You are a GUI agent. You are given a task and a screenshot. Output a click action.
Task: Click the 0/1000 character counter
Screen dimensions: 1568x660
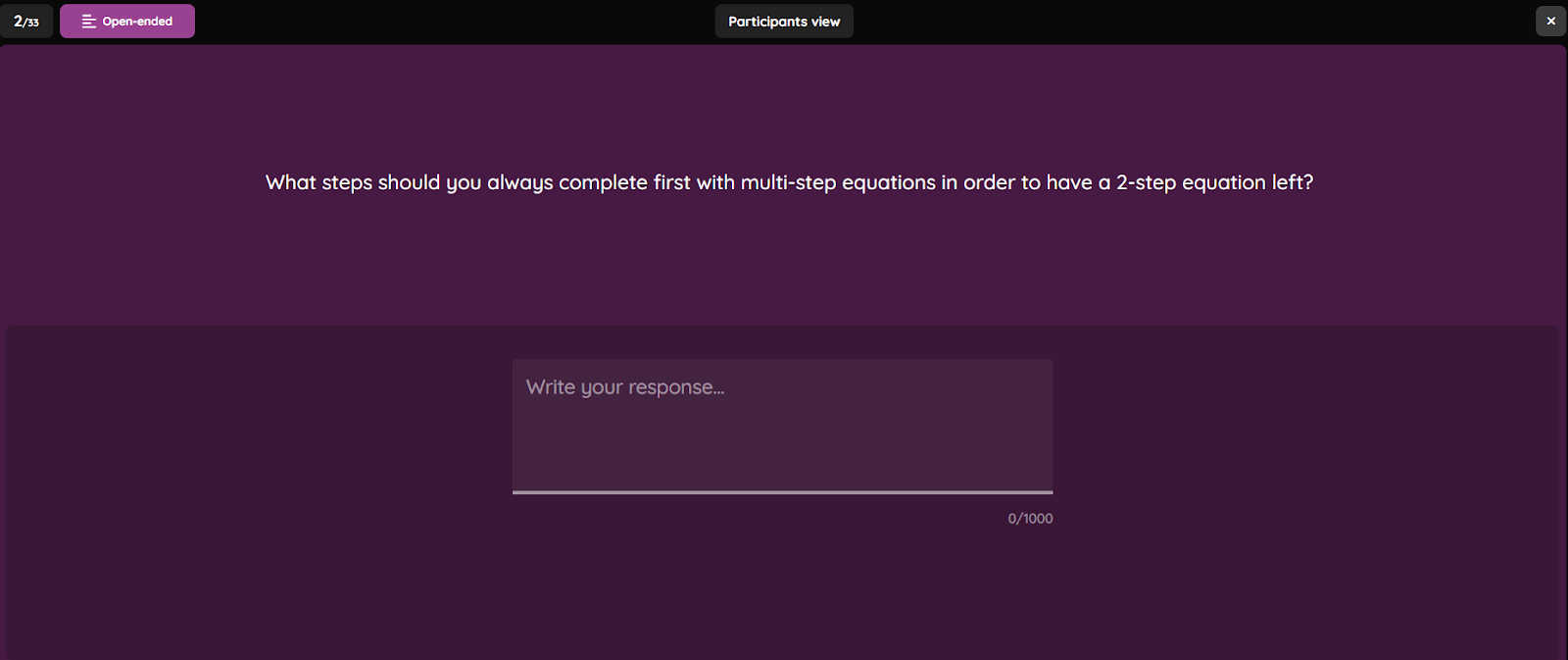pyautogui.click(x=1030, y=519)
